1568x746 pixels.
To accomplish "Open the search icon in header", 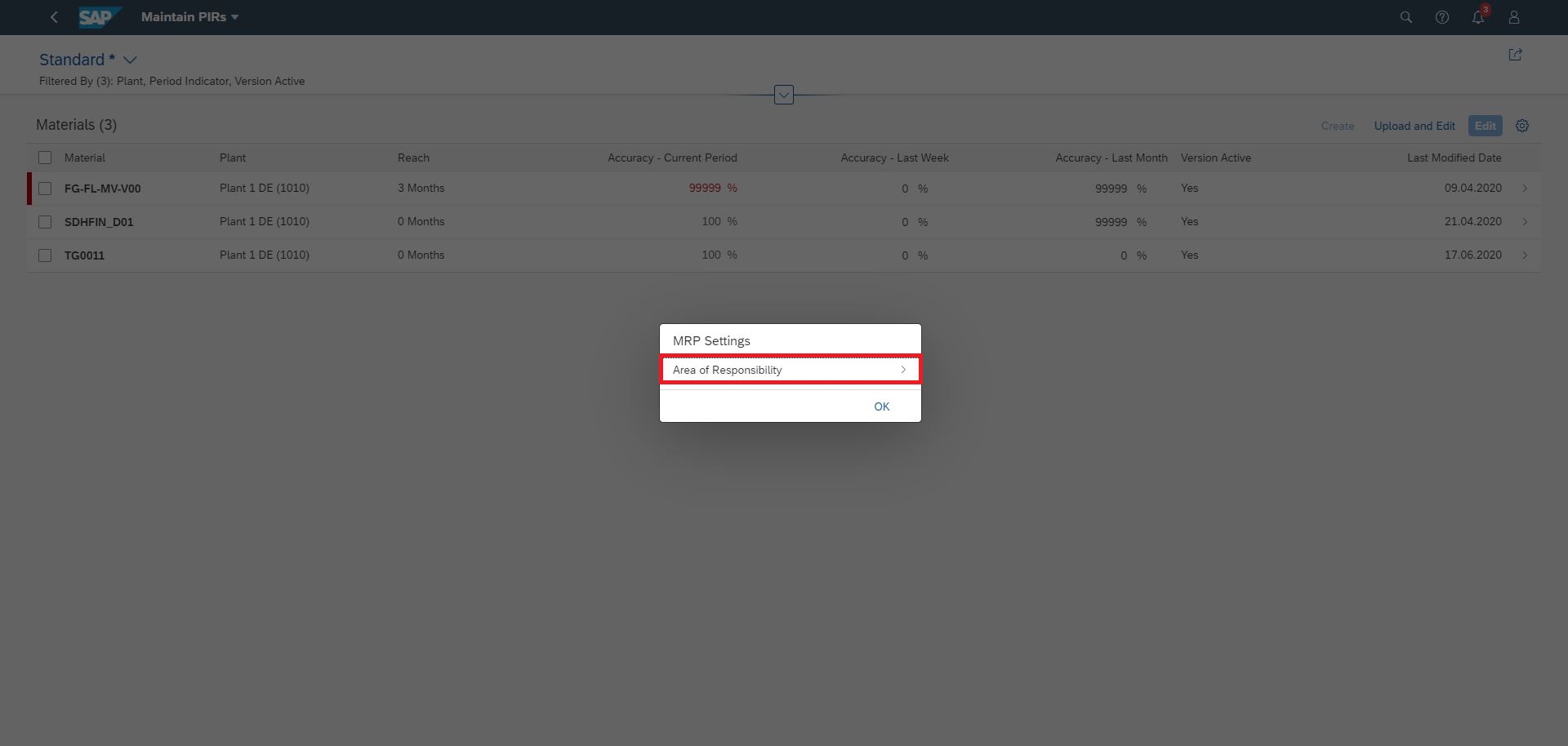I will pyautogui.click(x=1405, y=17).
